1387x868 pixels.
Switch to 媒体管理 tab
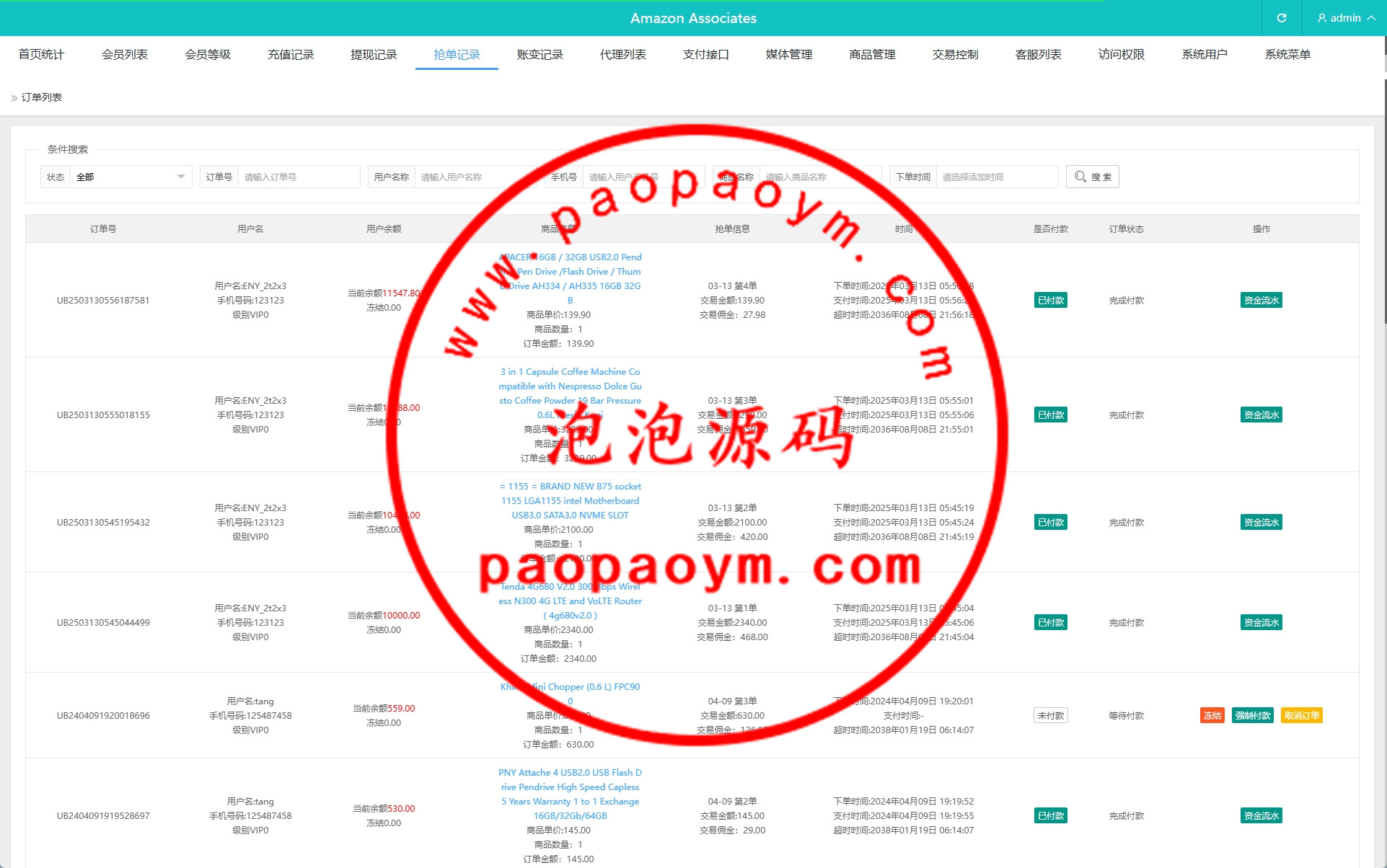(x=789, y=55)
